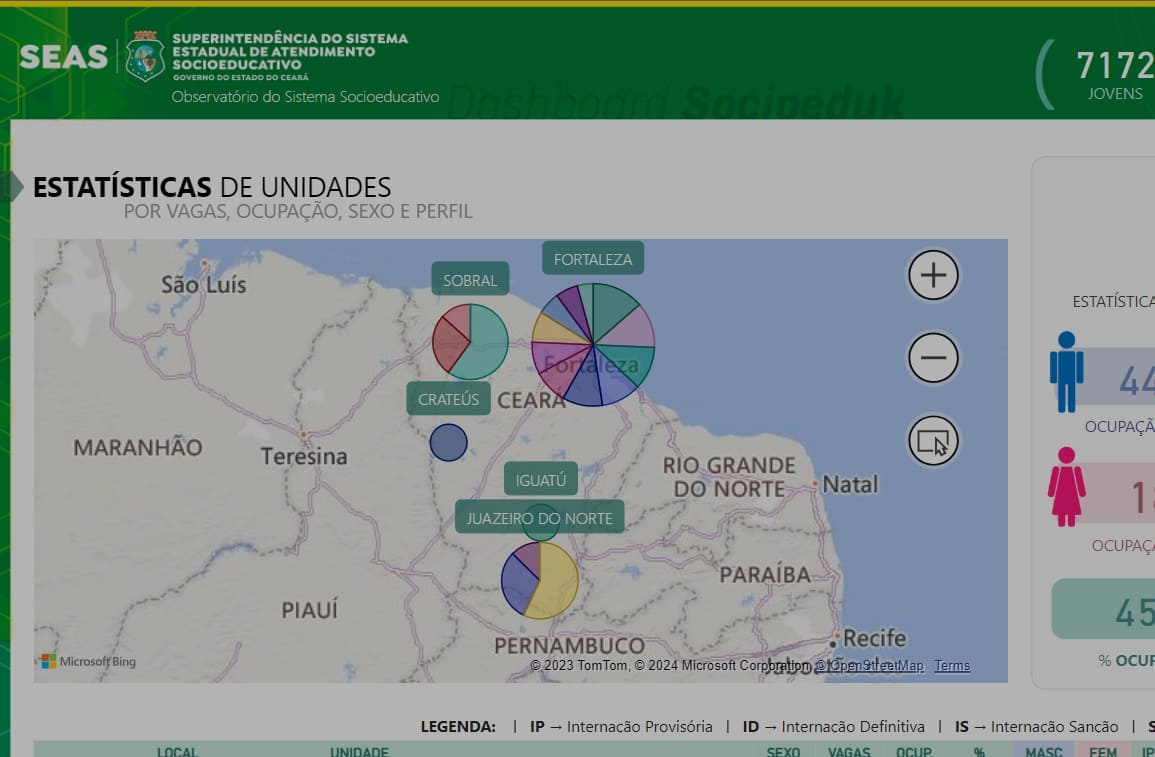Click the UNIDADE column header
This screenshot has height=757, width=1155.
click(x=359, y=751)
